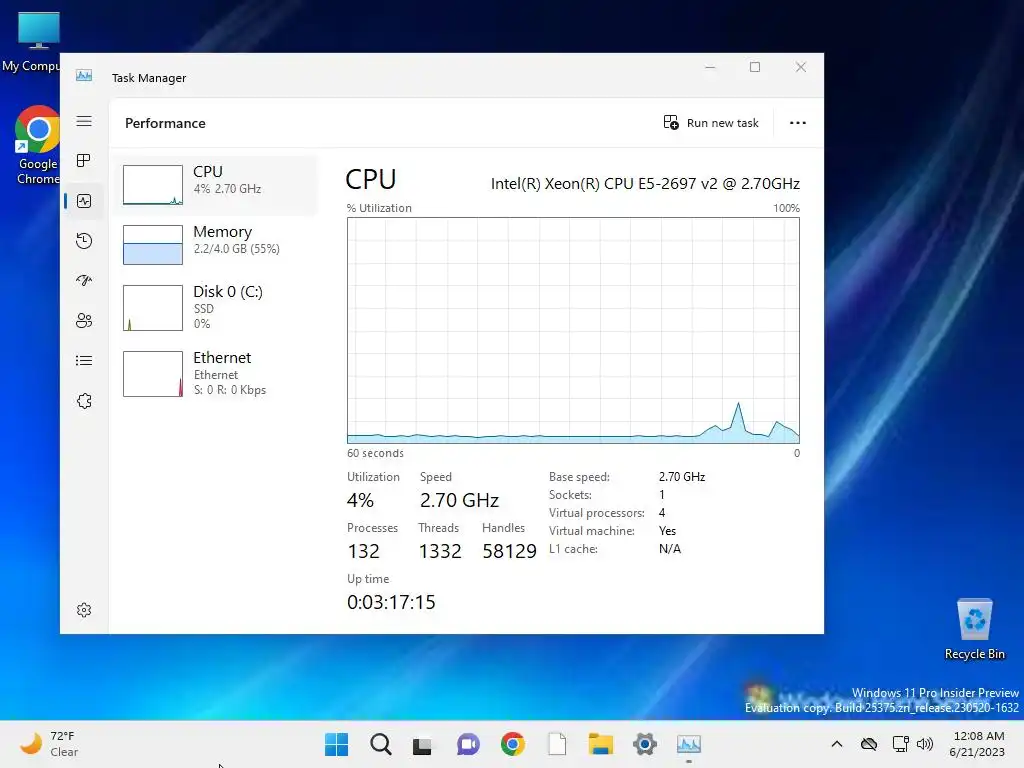Click the 4% utilization value
This screenshot has width=1024, height=768.
point(360,500)
